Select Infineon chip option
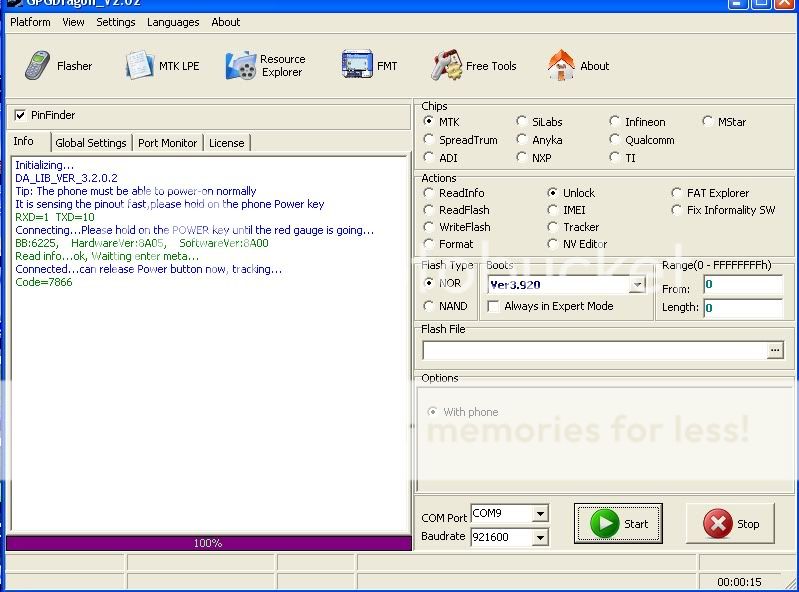This screenshot has height=592, width=799. coord(615,121)
